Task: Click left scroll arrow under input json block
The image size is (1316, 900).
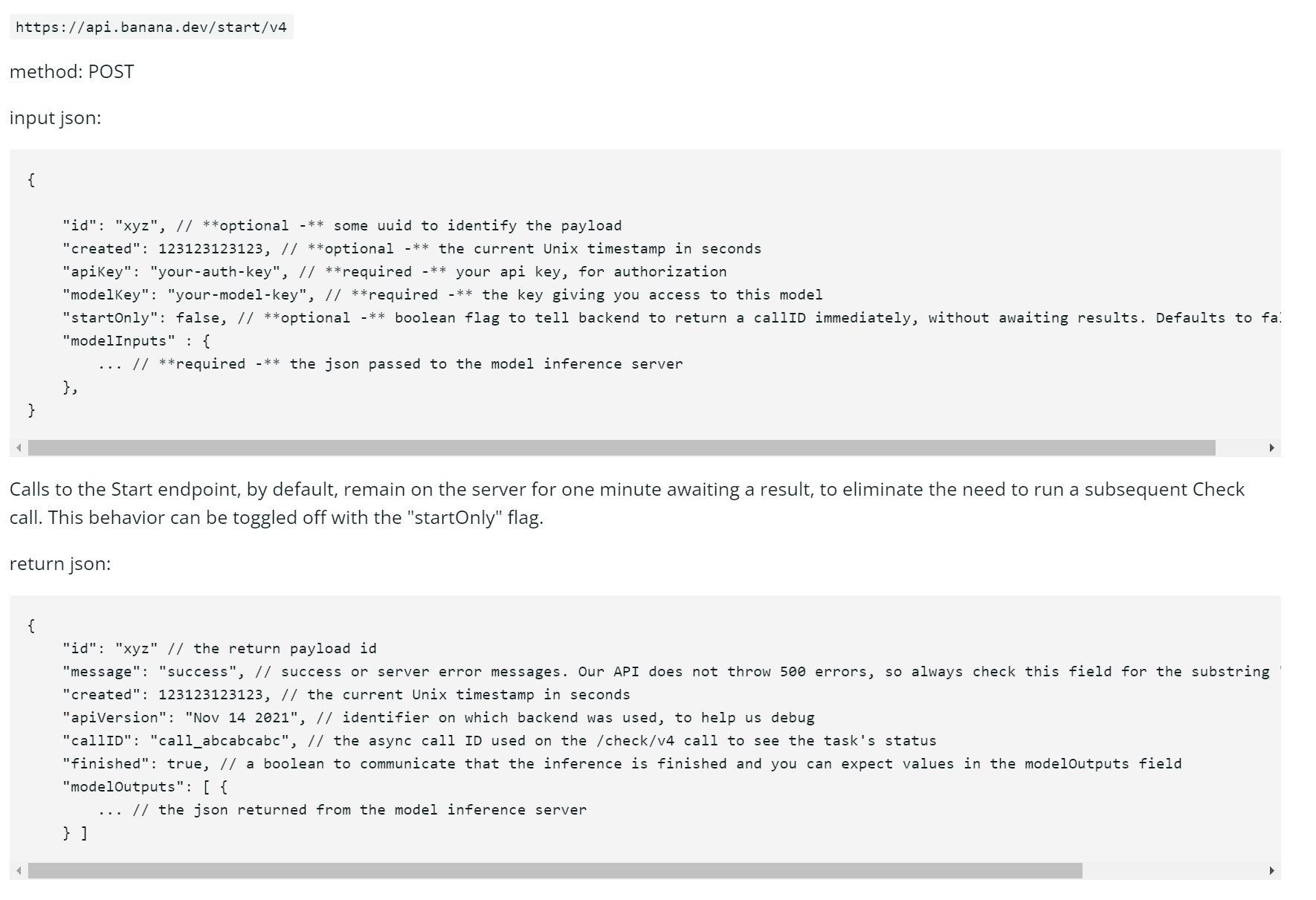Action: click(x=19, y=447)
